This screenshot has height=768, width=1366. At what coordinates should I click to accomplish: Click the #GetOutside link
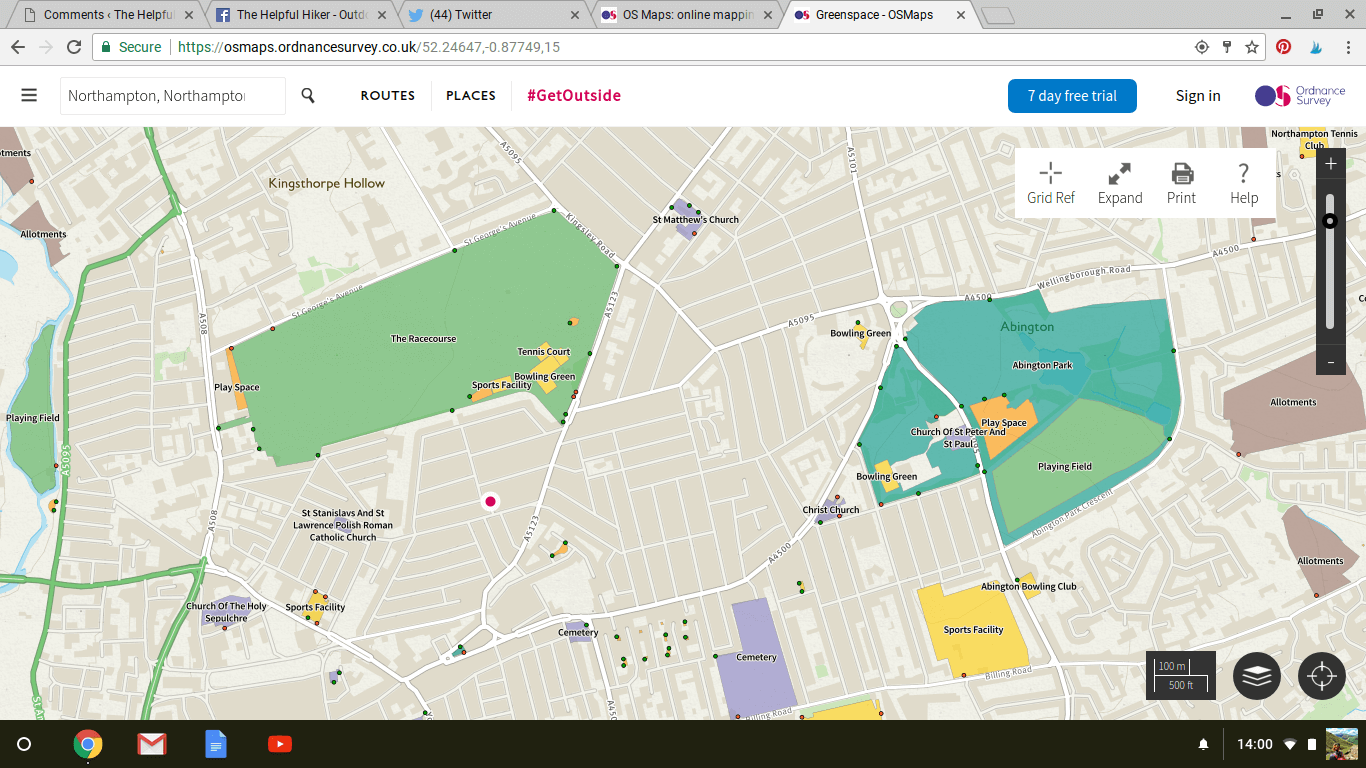pyautogui.click(x=574, y=96)
